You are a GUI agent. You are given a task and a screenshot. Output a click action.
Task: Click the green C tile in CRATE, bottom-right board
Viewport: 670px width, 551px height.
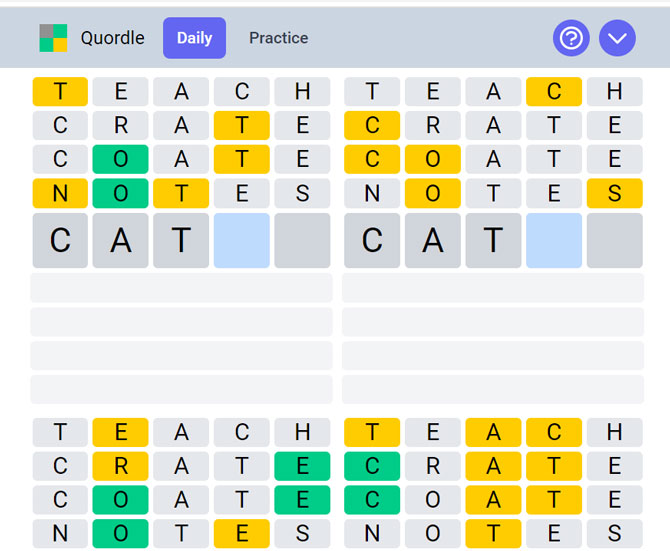tap(372, 466)
